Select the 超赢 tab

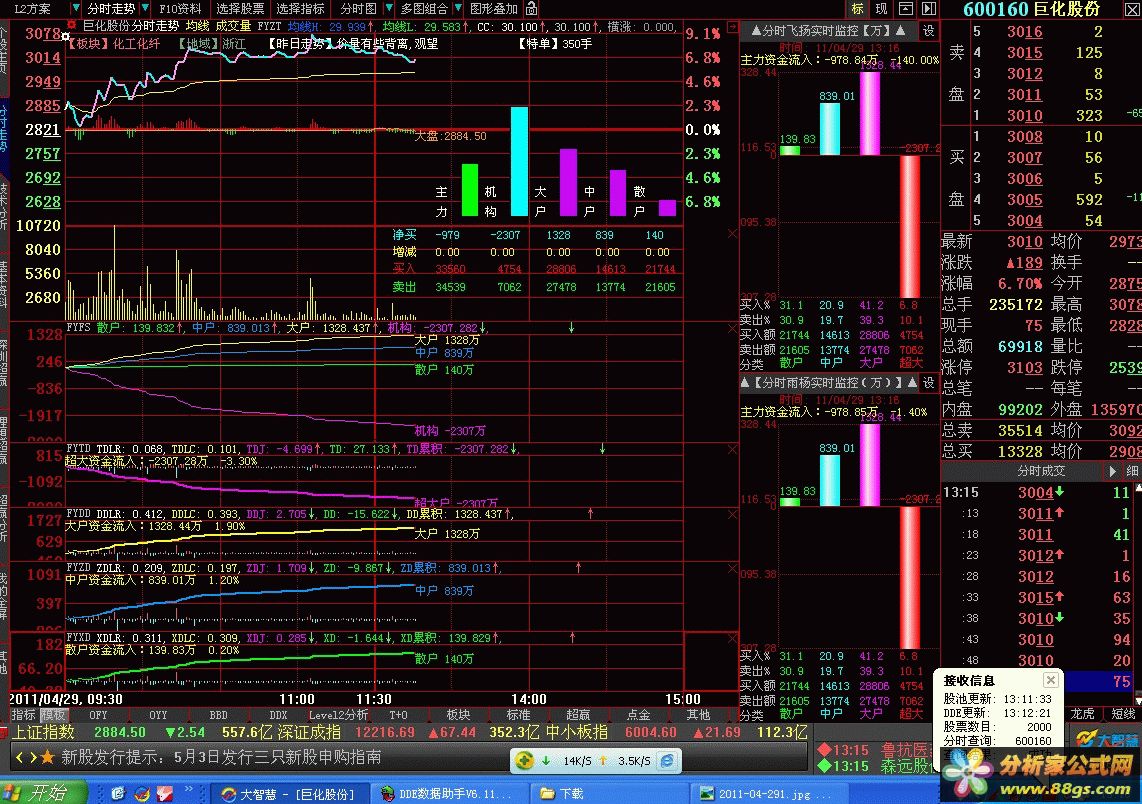click(578, 715)
